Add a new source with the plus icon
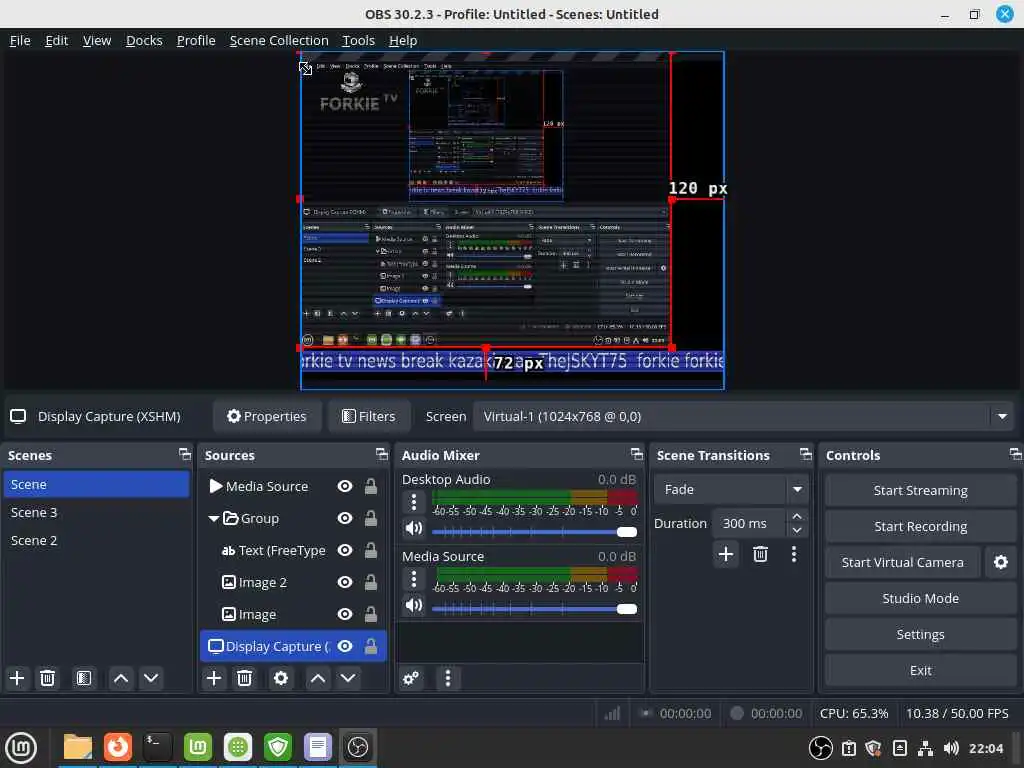This screenshot has width=1024, height=768. [x=214, y=678]
